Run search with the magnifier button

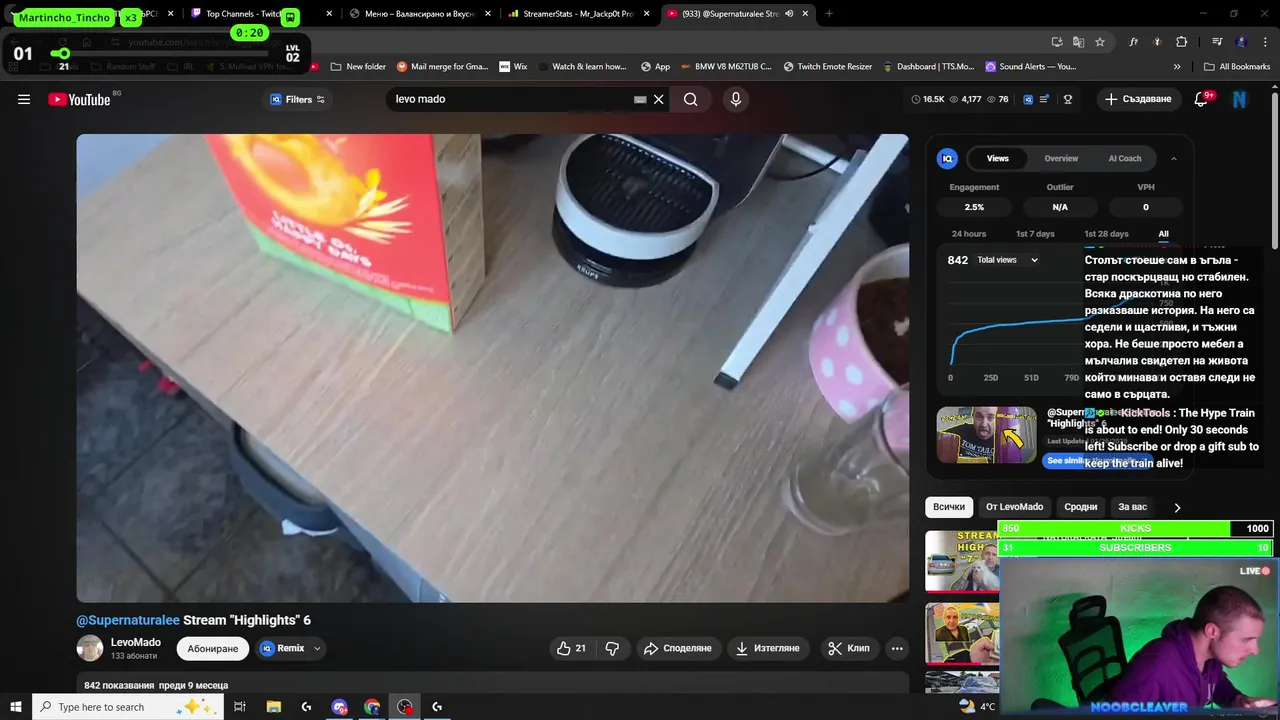(691, 99)
